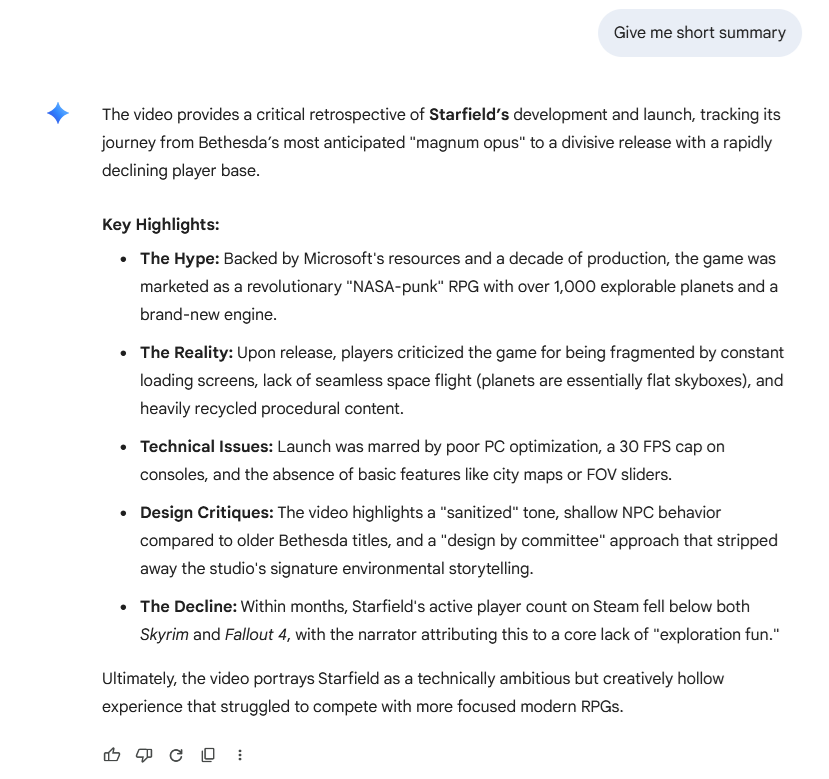Click the bold 'Starfield's' text

469,115
